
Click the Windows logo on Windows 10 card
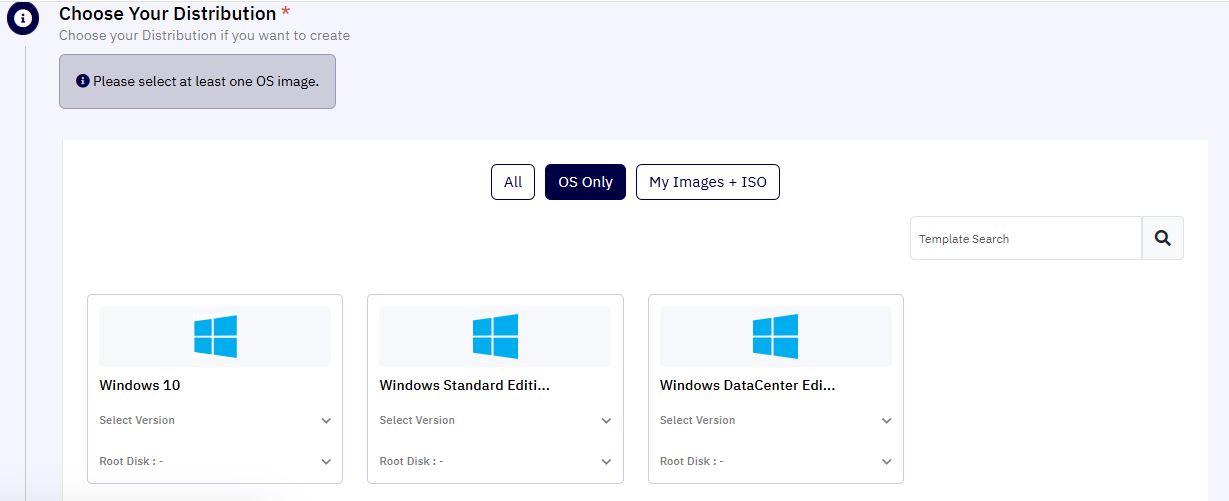coord(215,336)
